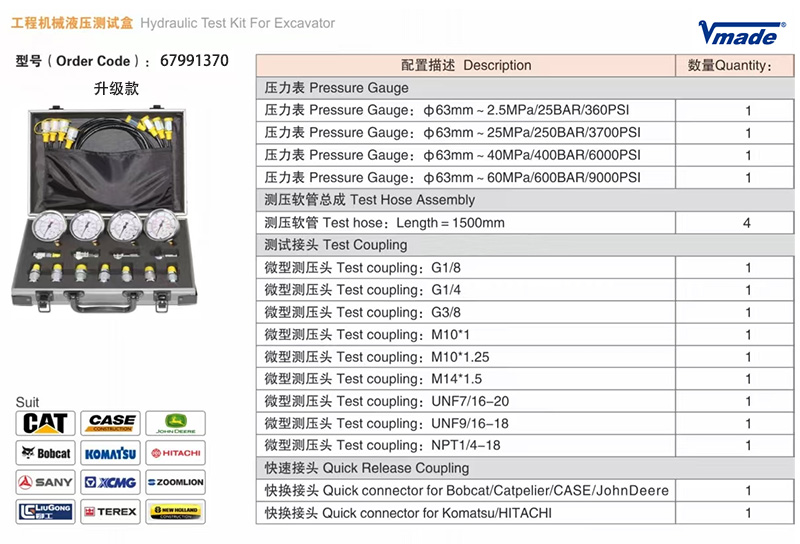This screenshot has height=544, width=800.
Task: Select the Test coupling NPT1/4-18 row
Action: 466,446
